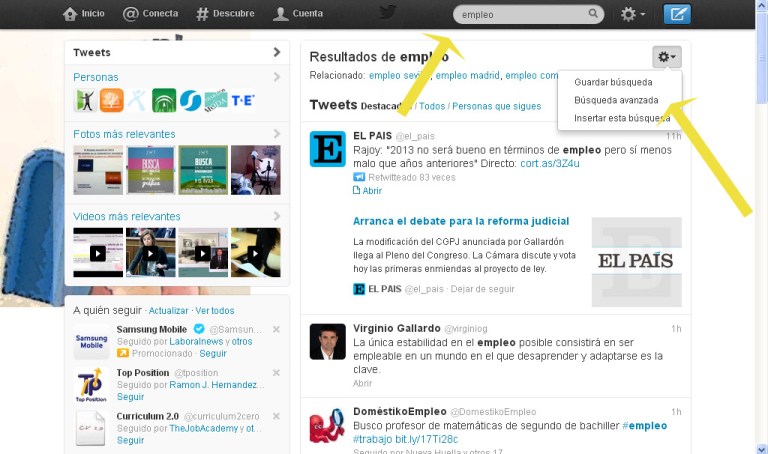Click the Twitter bird logo
This screenshot has height=454, width=768.
[x=387, y=12]
